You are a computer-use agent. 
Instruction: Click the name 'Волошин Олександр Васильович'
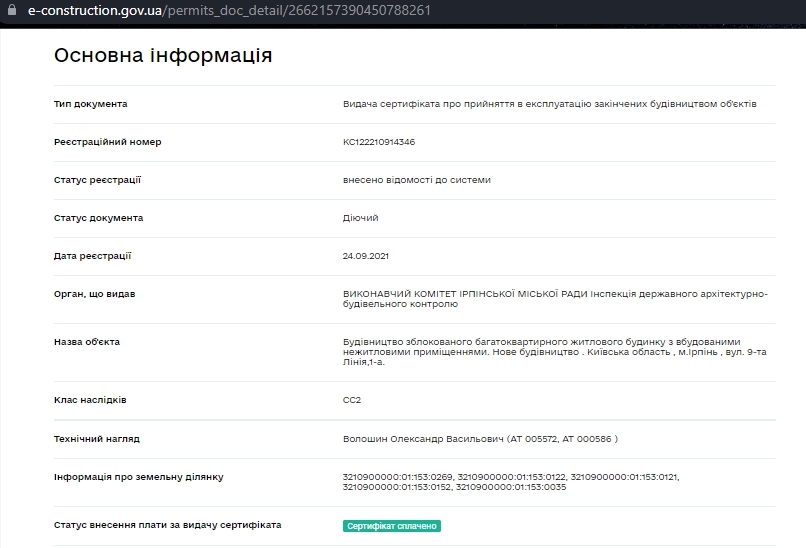point(423,439)
